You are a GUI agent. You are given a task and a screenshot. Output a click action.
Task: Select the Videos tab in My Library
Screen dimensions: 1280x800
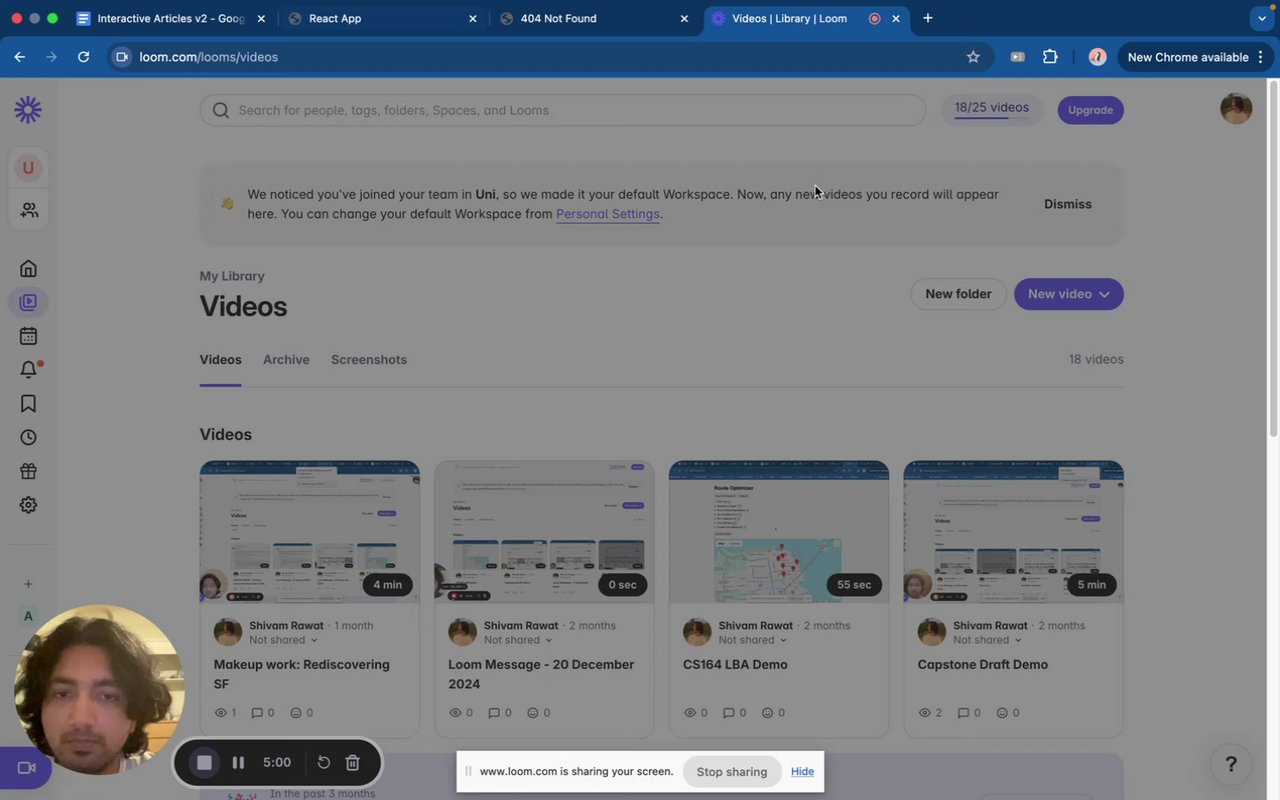220,360
